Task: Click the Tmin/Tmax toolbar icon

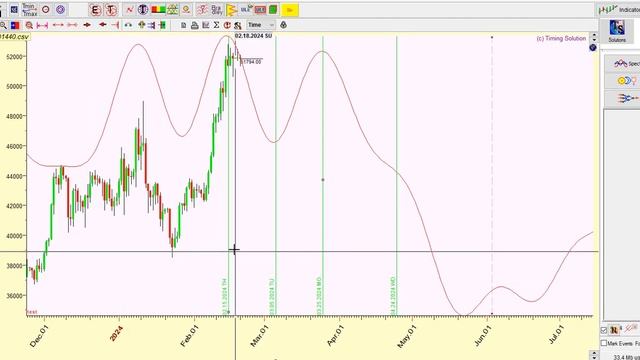Action: [29, 9]
